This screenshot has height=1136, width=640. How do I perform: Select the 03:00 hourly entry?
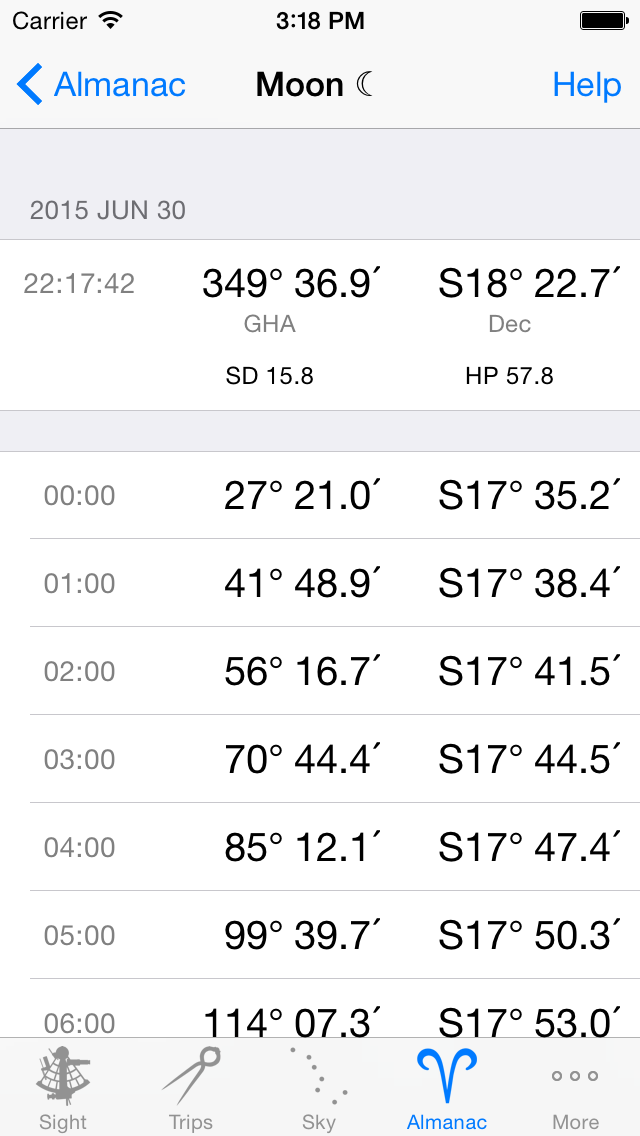[320, 759]
